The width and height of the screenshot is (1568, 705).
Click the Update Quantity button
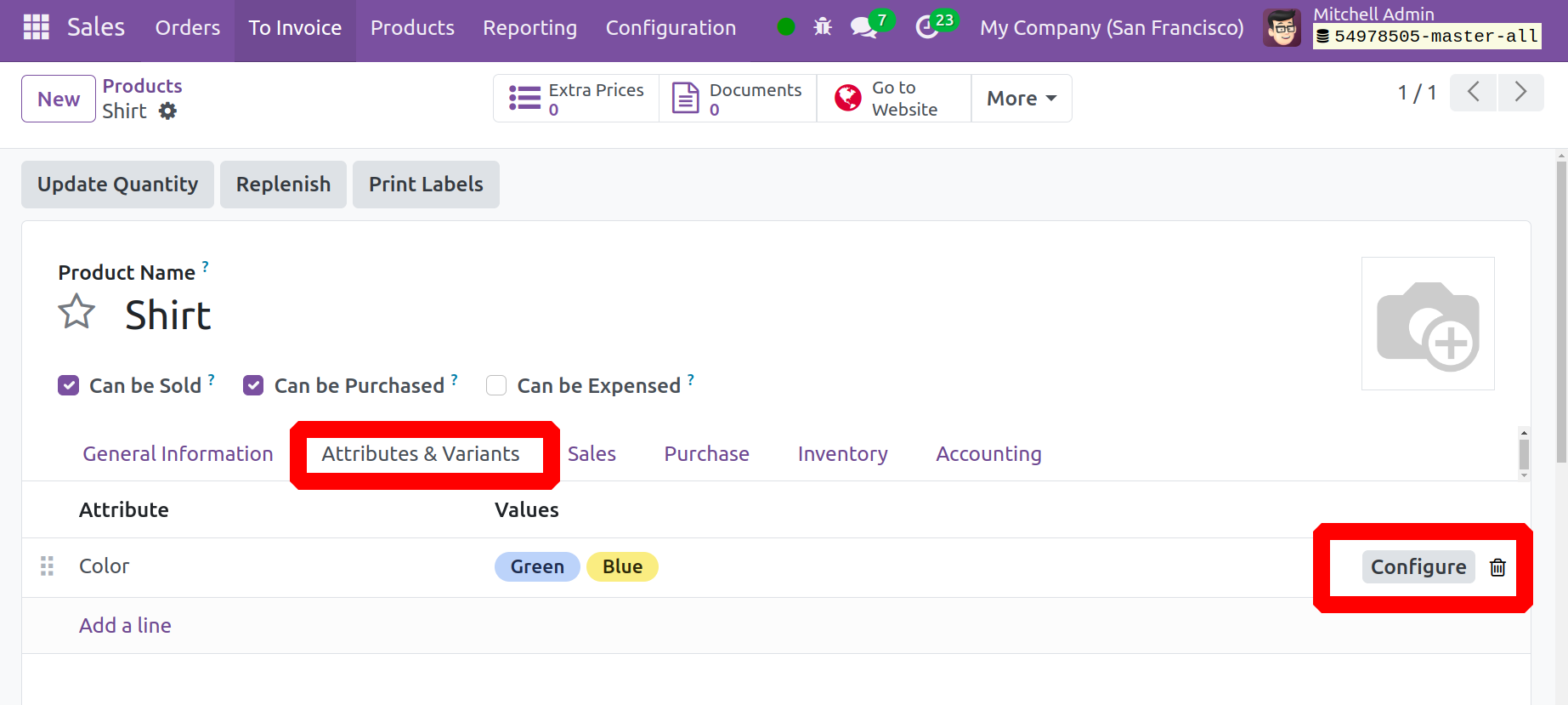[x=117, y=185]
